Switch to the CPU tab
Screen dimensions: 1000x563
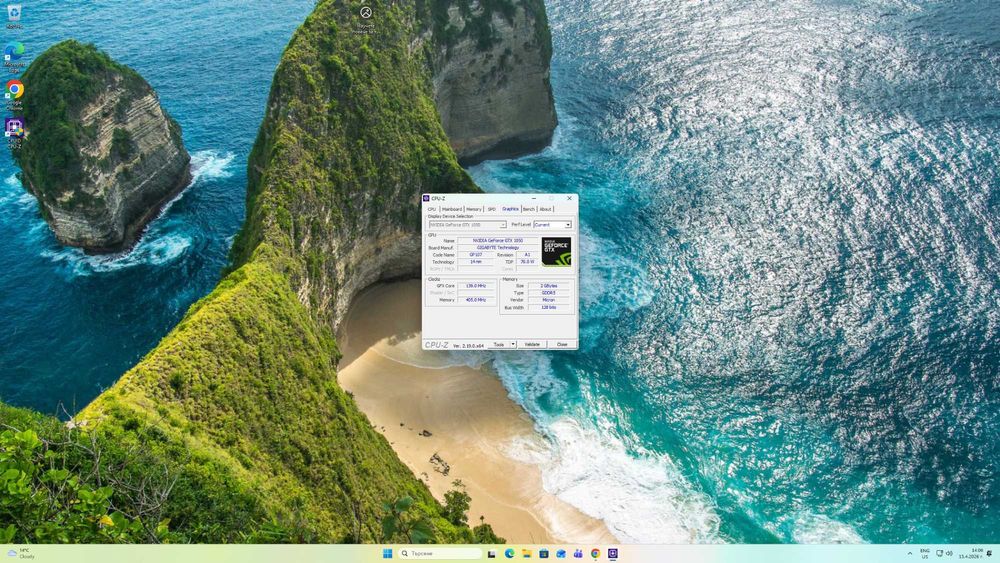432,209
